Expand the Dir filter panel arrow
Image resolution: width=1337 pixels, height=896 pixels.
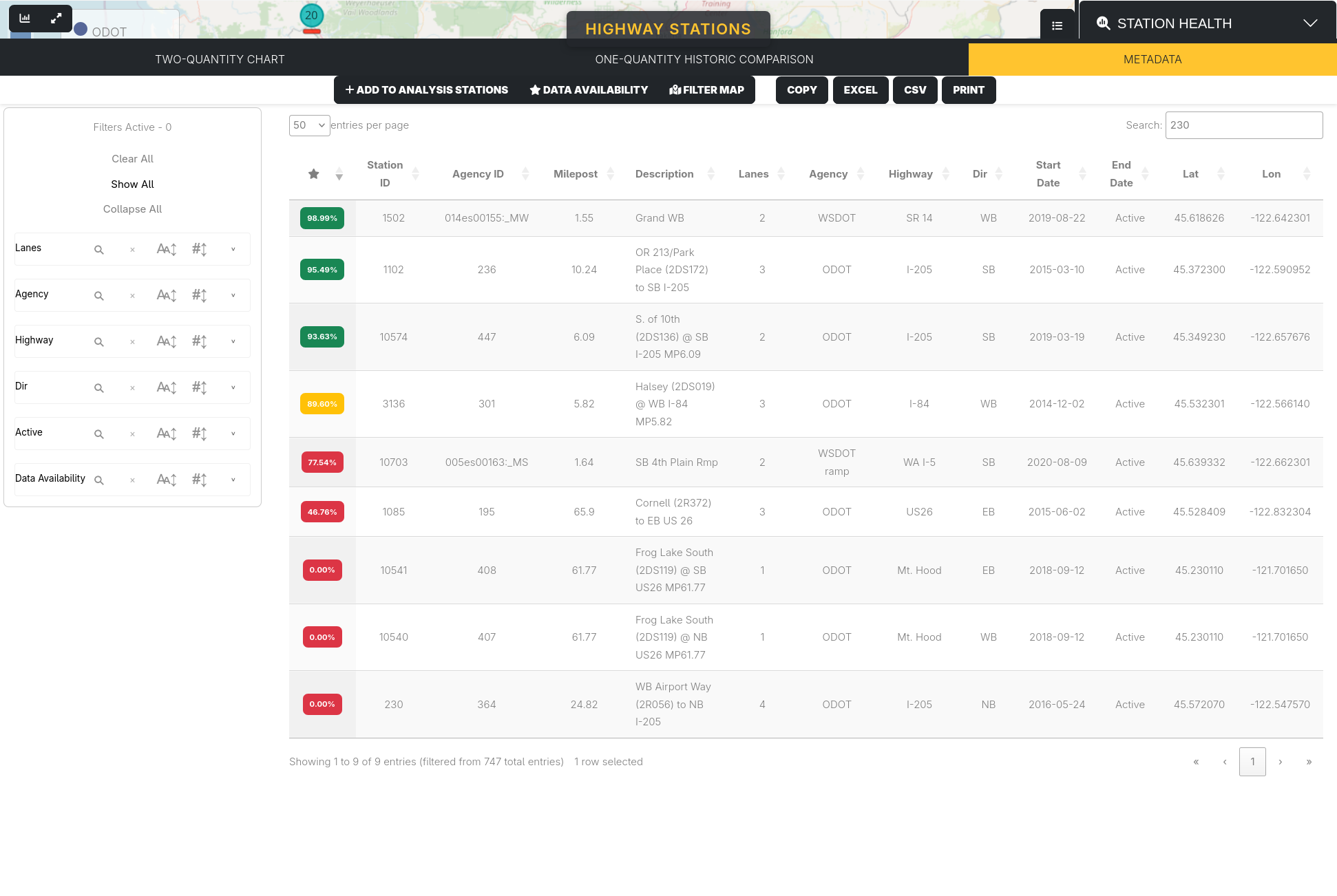pyautogui.click(x=233, y=387)
